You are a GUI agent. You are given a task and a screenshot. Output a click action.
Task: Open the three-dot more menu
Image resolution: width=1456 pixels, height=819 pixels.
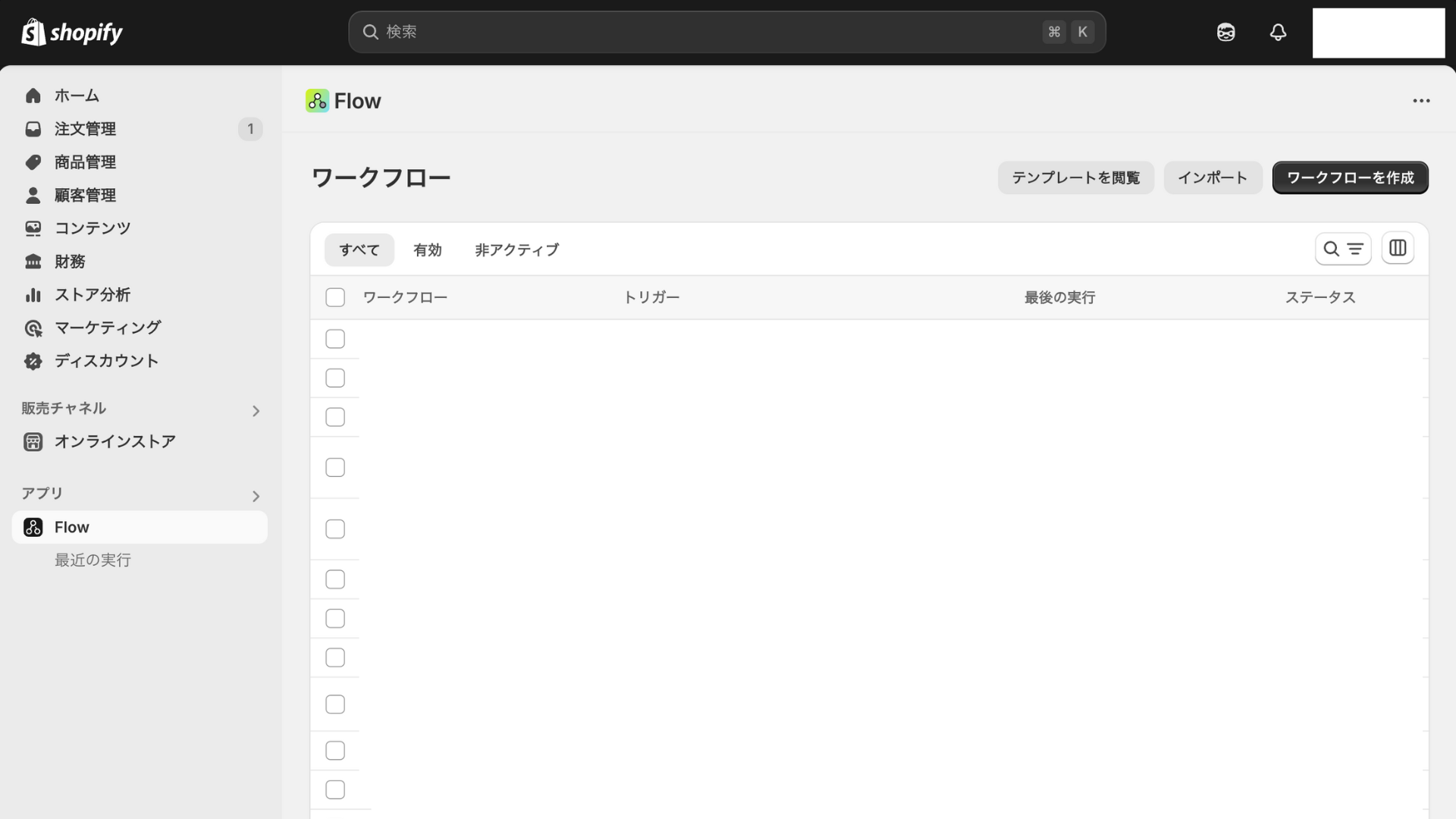pos(1421,101)
